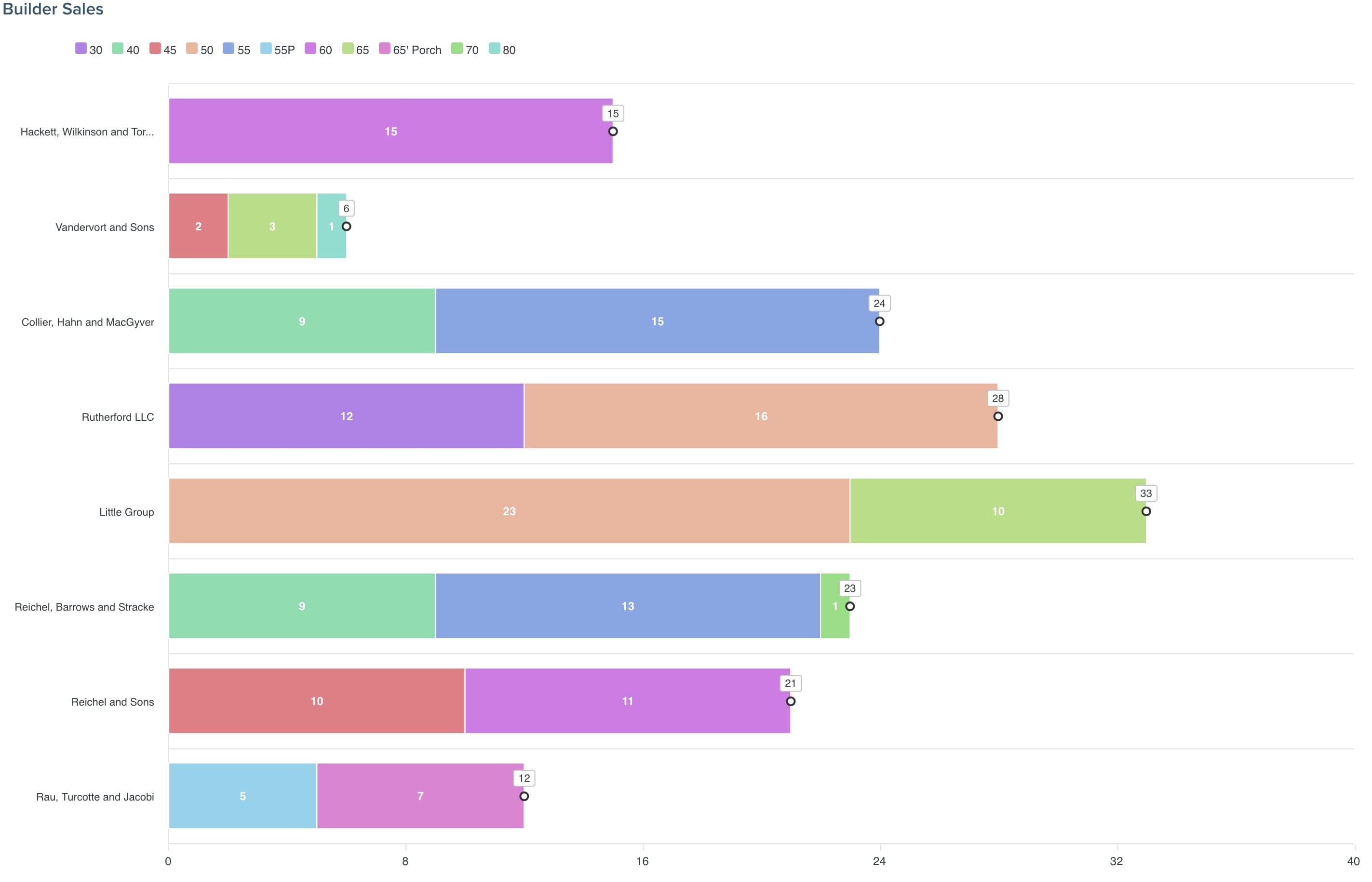This screenshot has width=1372, height=882.
Task: Click the red 45 legend swatch
Action: coord(155,49)
